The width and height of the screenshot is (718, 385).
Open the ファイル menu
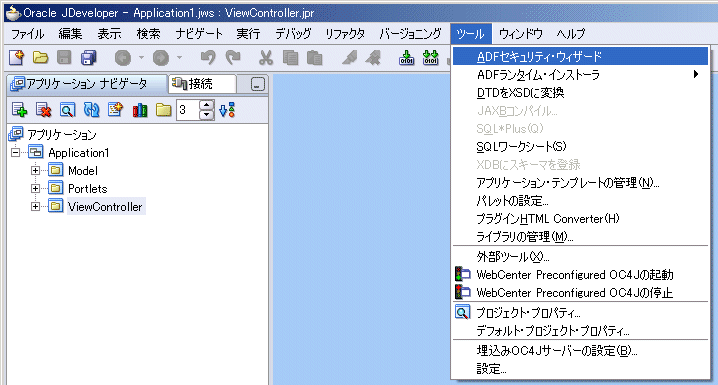(27, 34)
